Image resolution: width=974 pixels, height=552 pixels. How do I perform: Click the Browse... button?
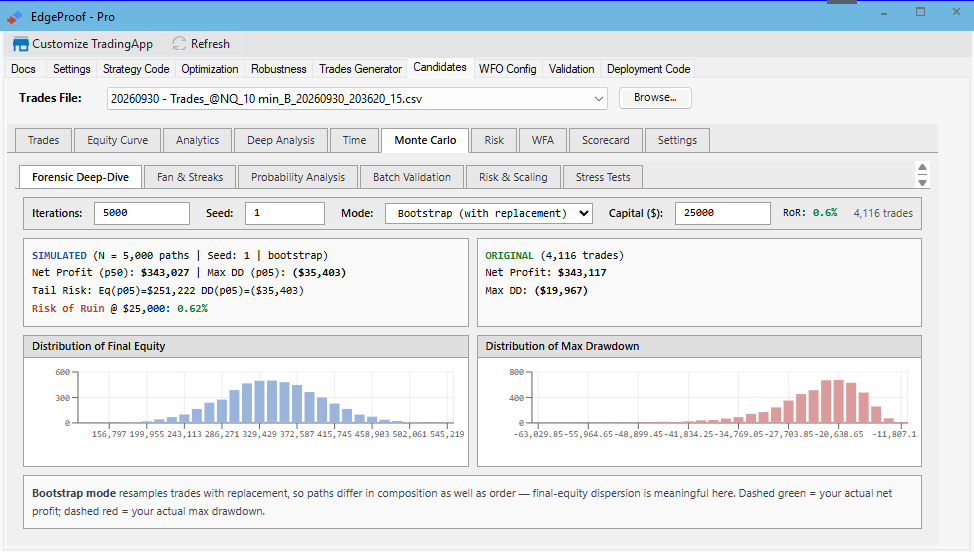pos(655,97)
